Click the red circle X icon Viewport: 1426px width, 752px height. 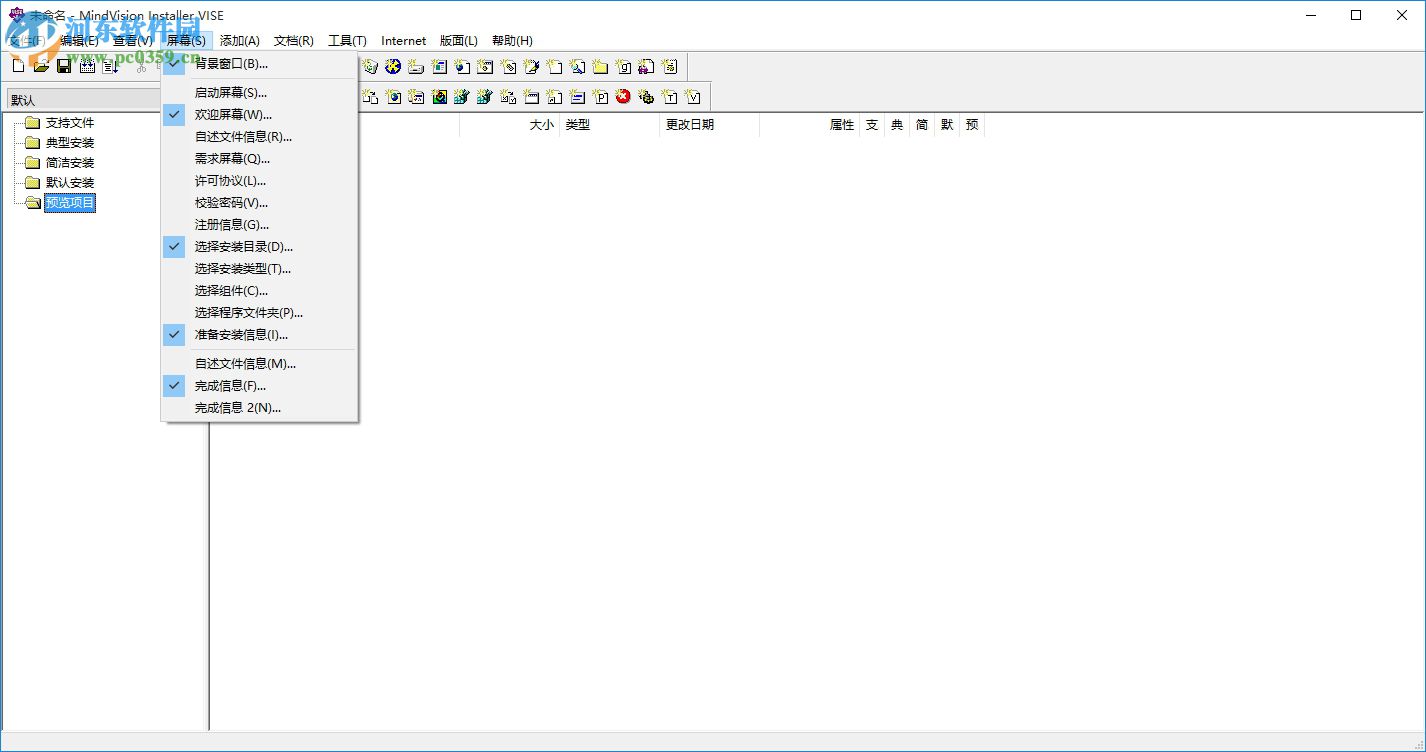(x=623, y=97)
